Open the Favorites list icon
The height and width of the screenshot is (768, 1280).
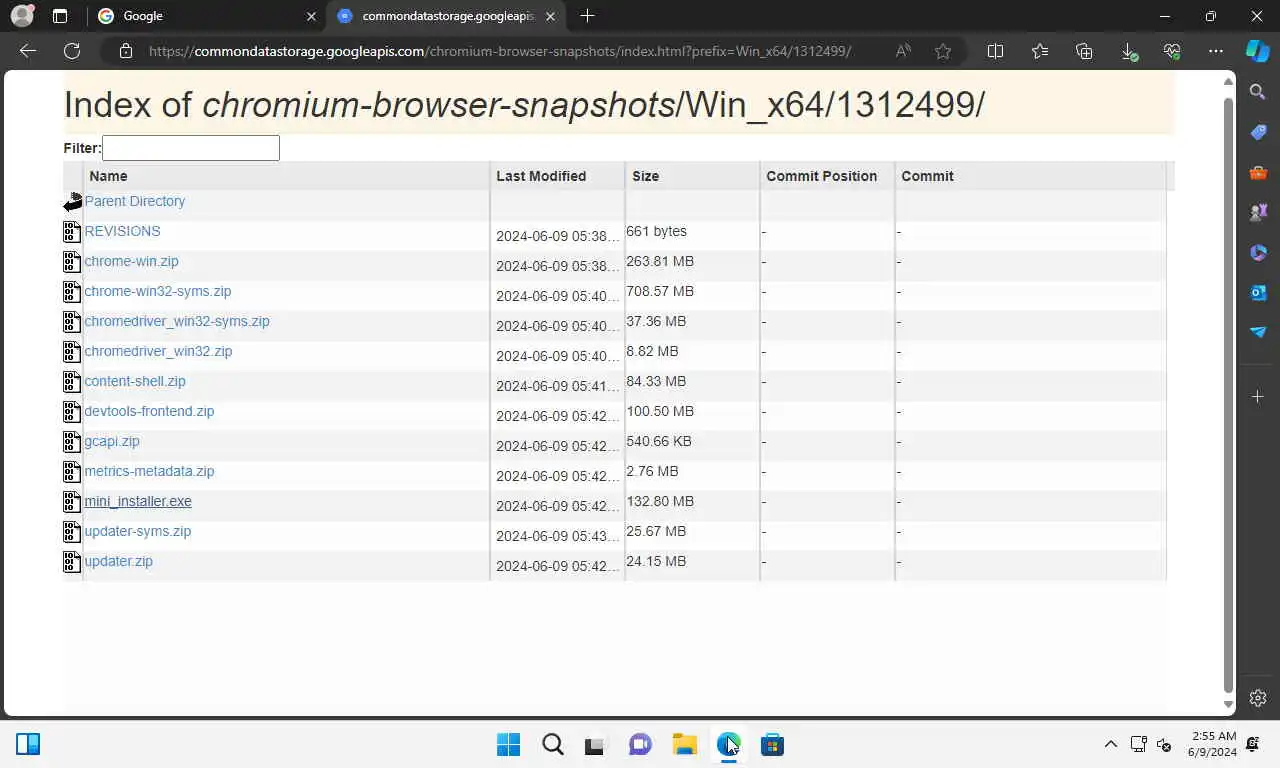(1040, 51)
